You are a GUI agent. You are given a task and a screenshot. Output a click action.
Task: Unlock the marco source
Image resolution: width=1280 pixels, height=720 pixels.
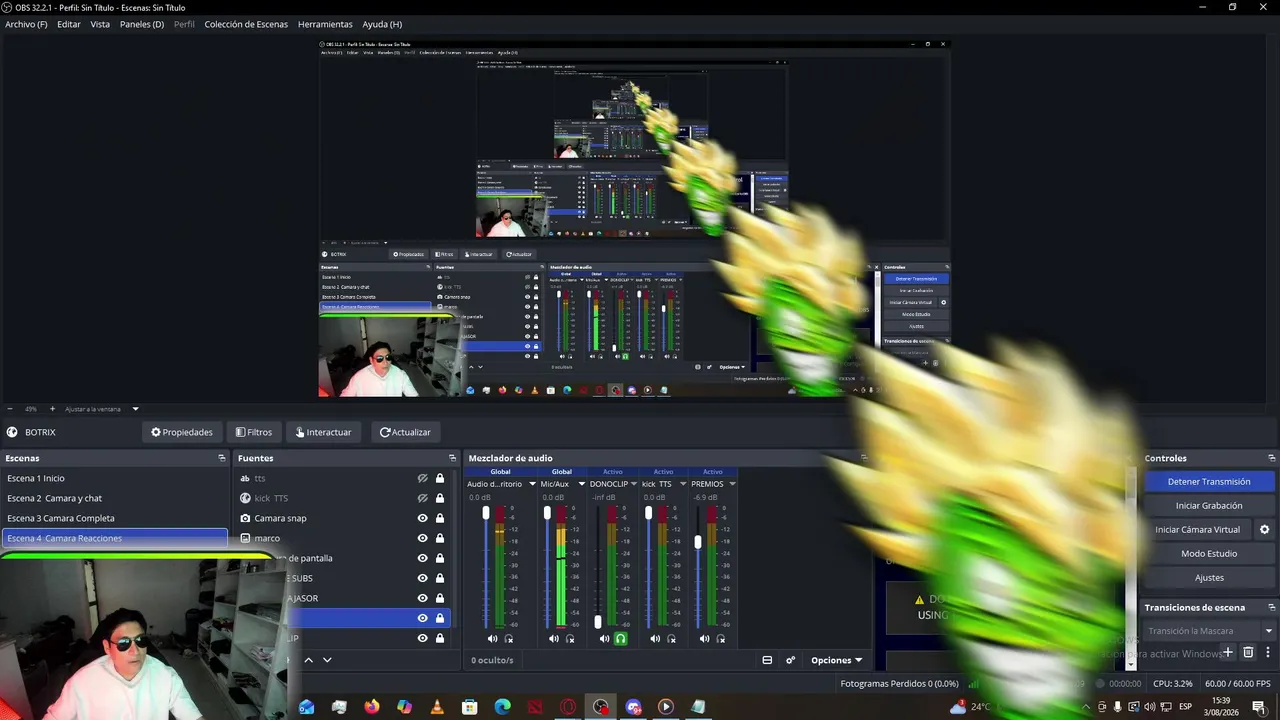[439, 538]
